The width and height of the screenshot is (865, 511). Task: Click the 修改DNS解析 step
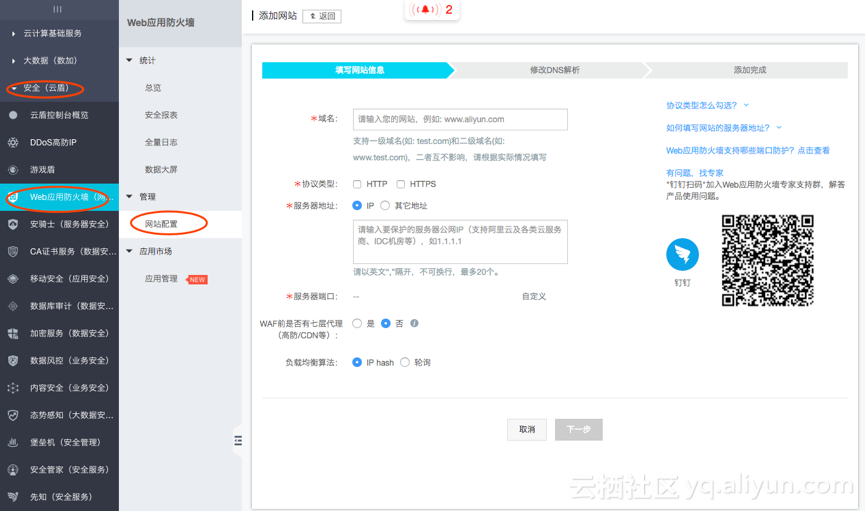[x=554, y=70]
